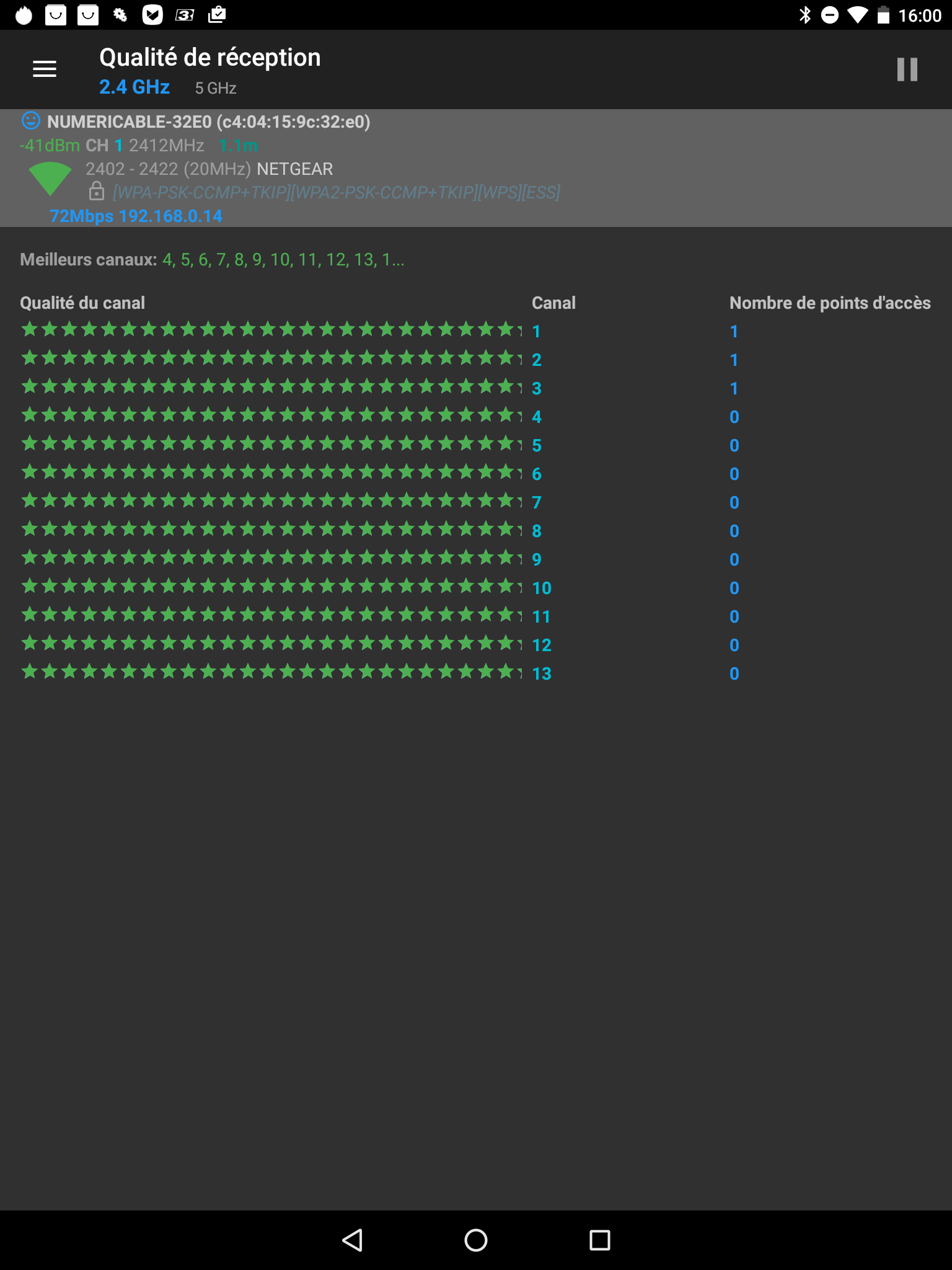Tap the Qualité du canal column header
Screen dimensions: 952x1270
pos(82,303)
